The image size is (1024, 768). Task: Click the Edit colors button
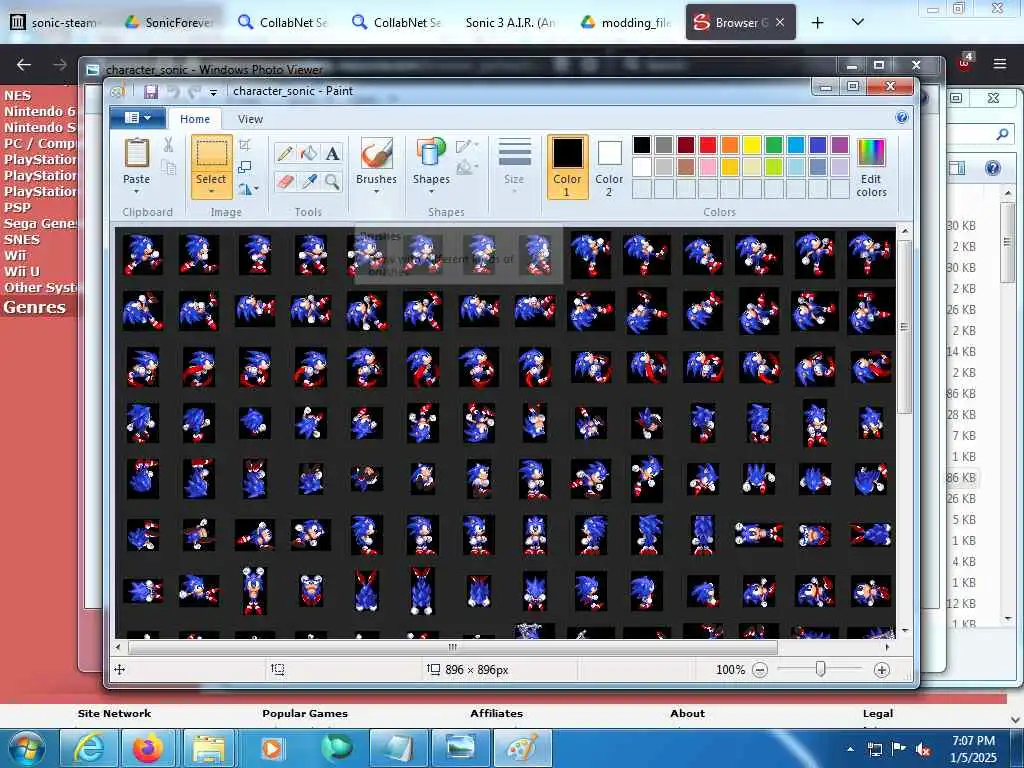pos(871,167)
